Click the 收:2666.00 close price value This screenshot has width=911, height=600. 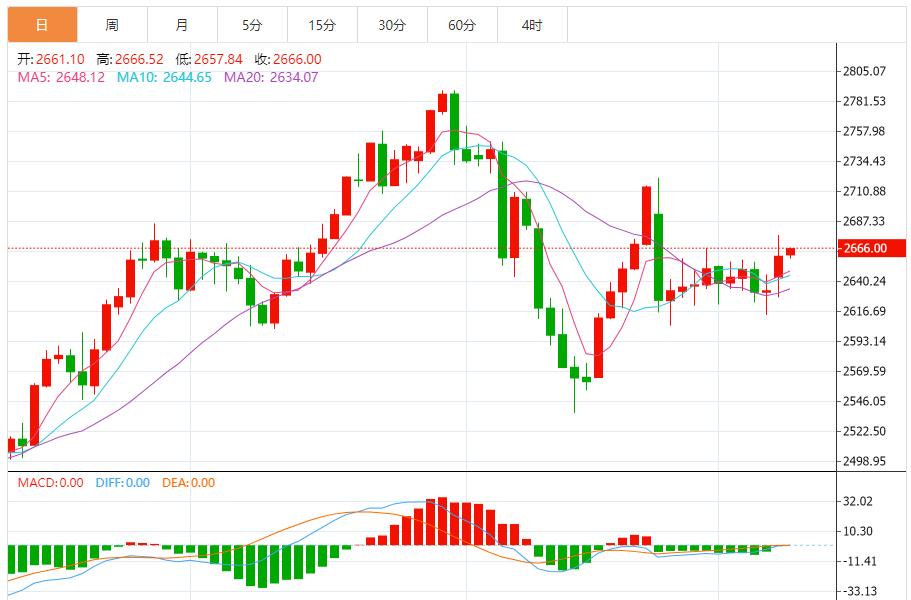tap(288, 59)
